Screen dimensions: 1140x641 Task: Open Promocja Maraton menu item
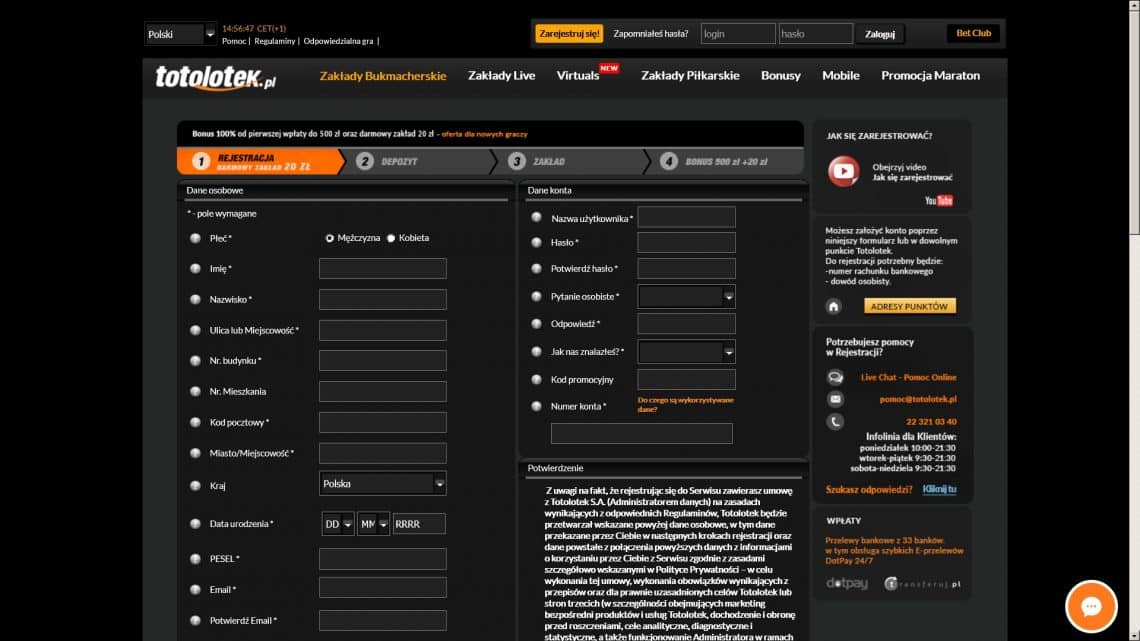pyautogui.click(x=931, y=76)
